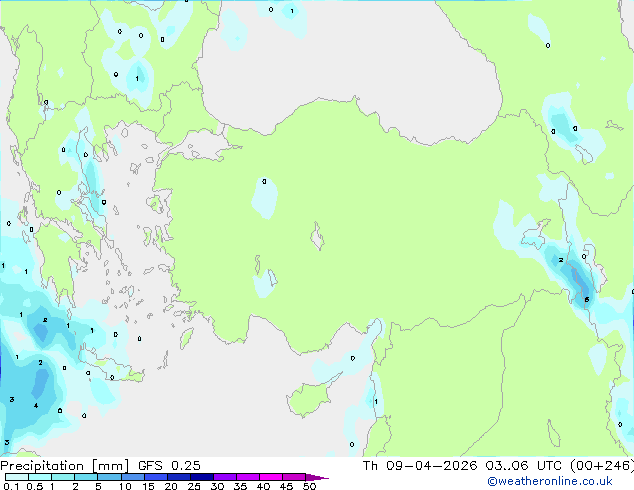
Task: Click the legend swatch between 1 and 2
Action: [x=63, y=477]
